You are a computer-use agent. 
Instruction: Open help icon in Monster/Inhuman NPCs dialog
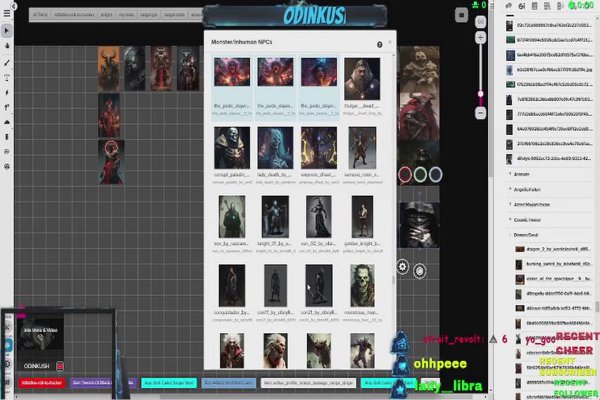380,45
